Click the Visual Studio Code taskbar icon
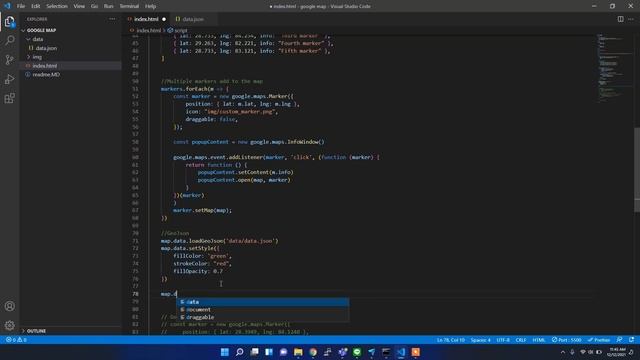The image size is (640, 360). click(401, 352)
